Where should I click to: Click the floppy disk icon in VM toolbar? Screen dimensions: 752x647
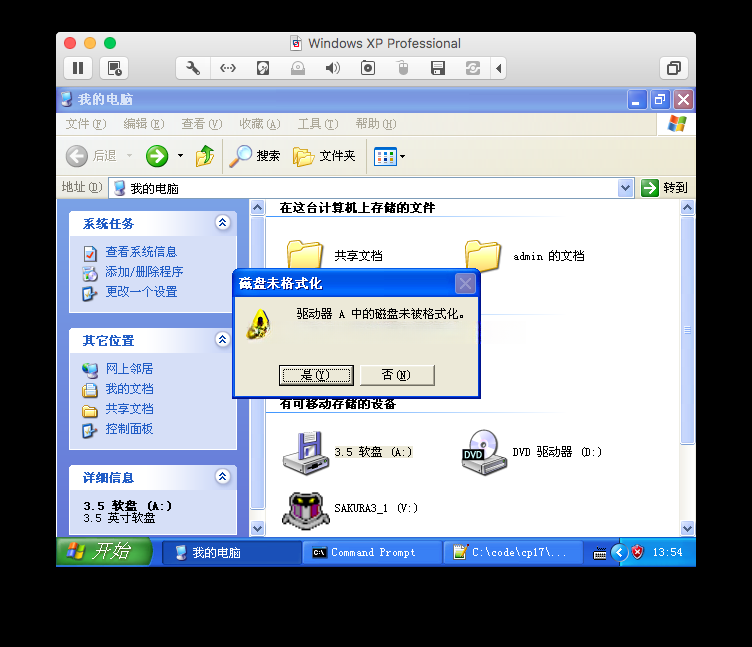[438, 68]
